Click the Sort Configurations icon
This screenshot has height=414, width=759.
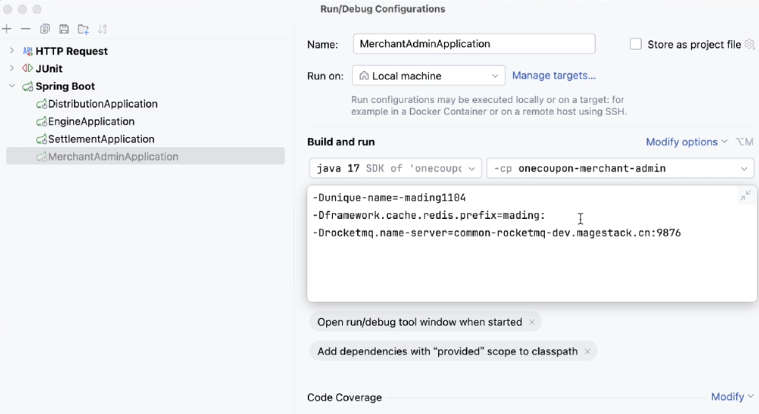tap(103, 30)
